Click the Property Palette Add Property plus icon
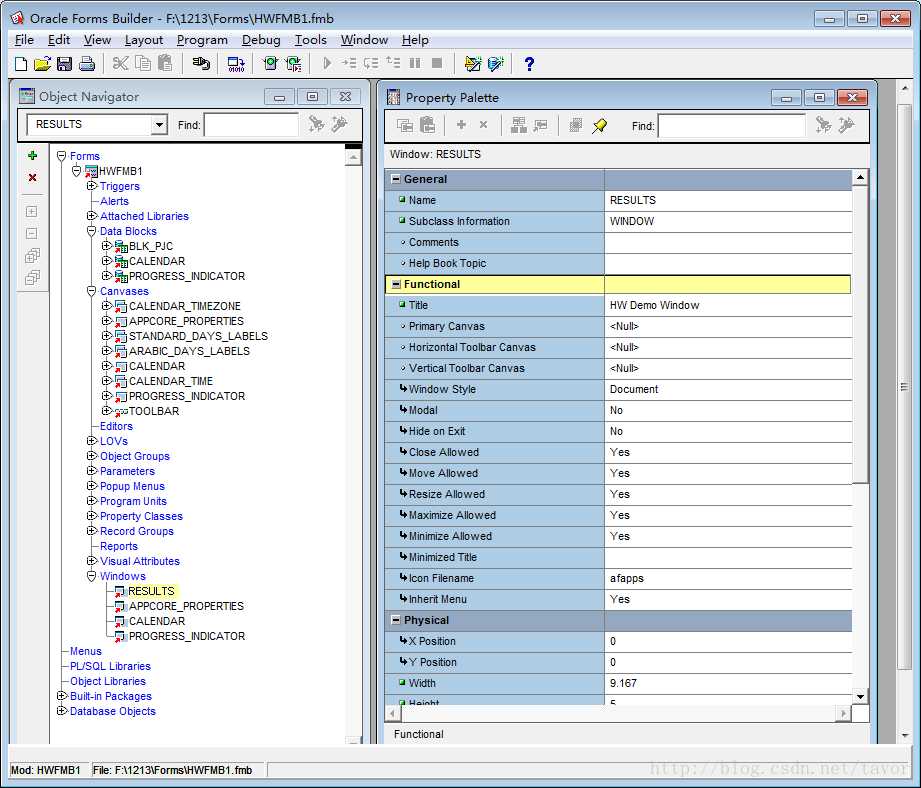The image size is (921, 788). [x=461, y=124]
